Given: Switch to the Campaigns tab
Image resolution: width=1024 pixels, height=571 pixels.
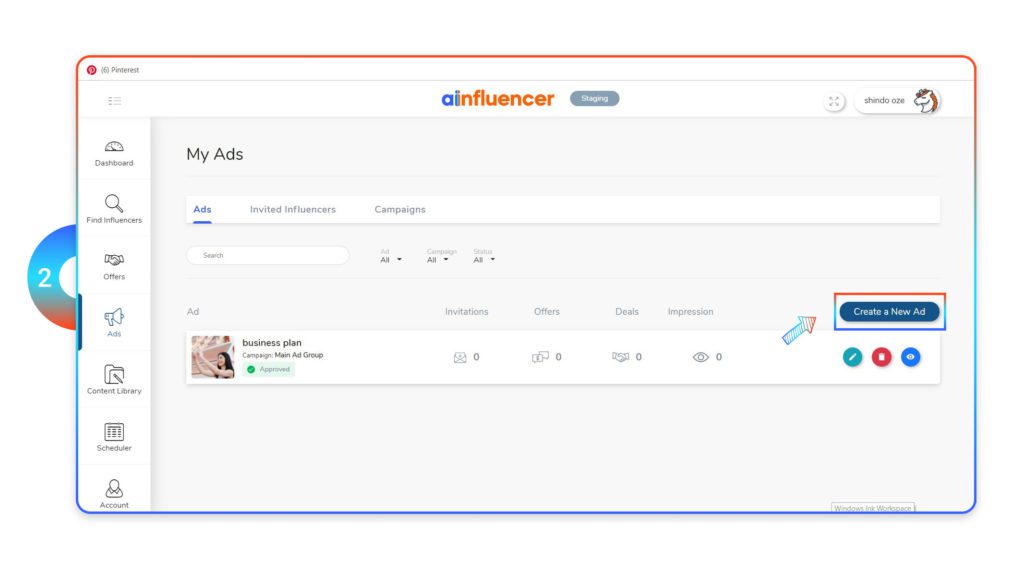Looking at the screenshot, I should coord(400,210).
